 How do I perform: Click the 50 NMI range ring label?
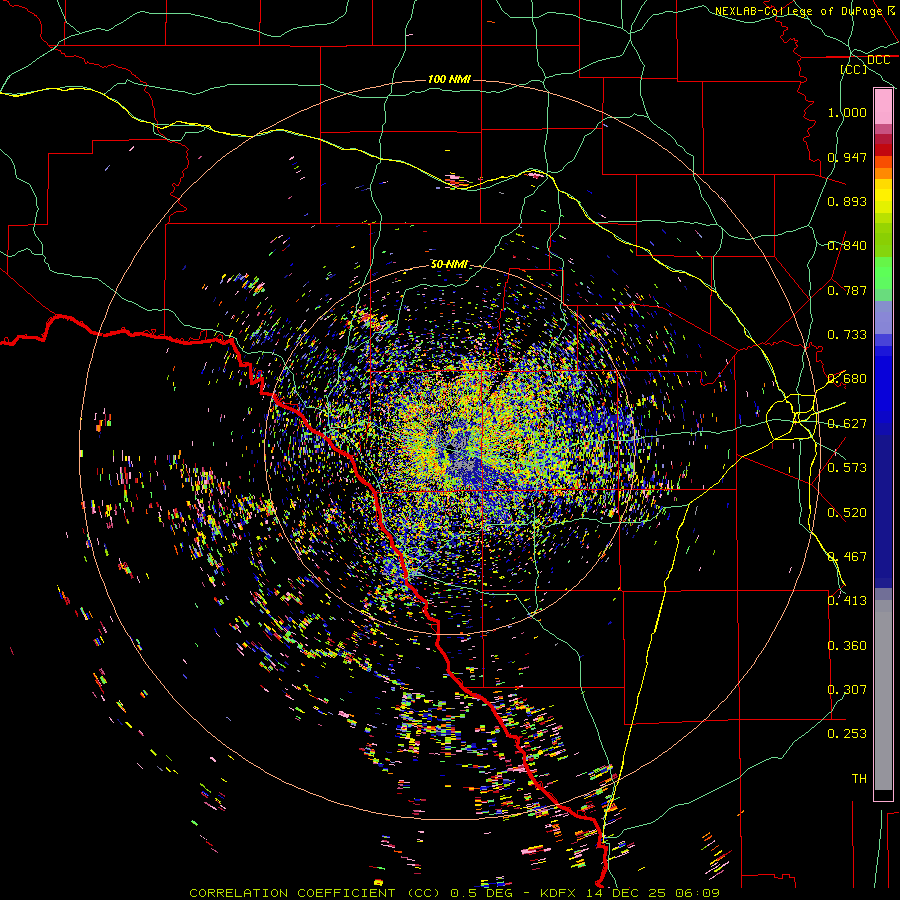point(449,264)
